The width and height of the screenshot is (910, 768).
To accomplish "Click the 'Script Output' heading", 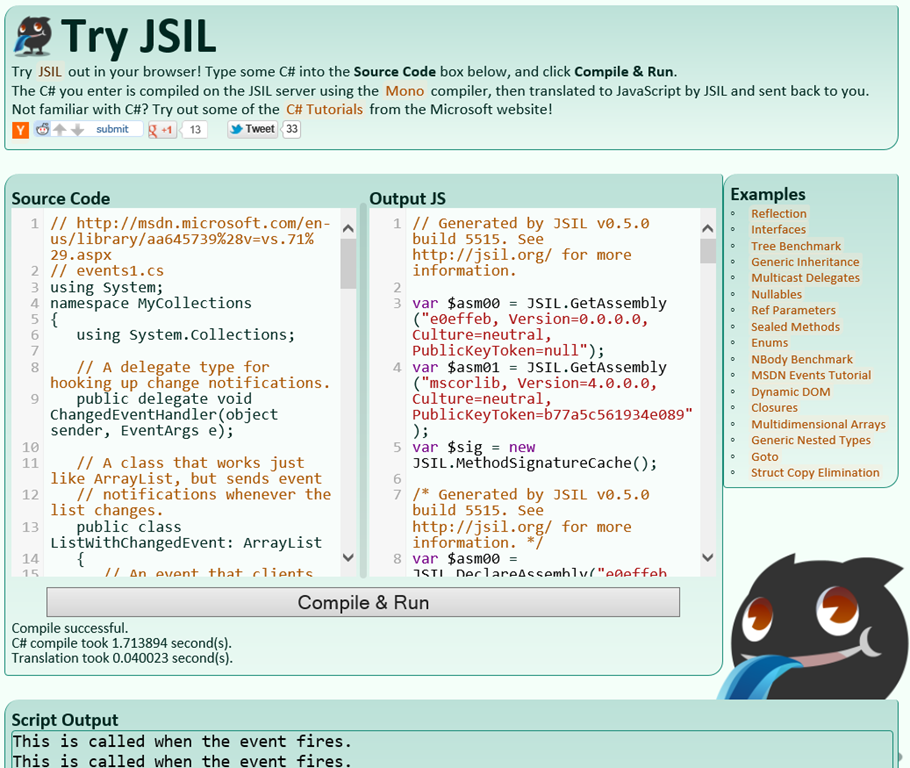I will 65,720.
